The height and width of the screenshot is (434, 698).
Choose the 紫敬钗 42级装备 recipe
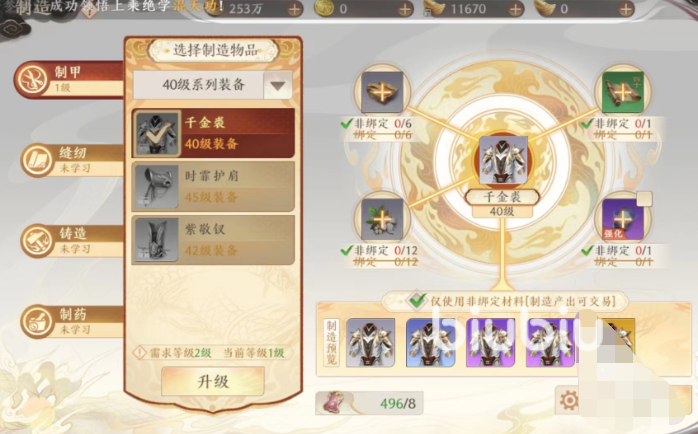pos(213,240)
